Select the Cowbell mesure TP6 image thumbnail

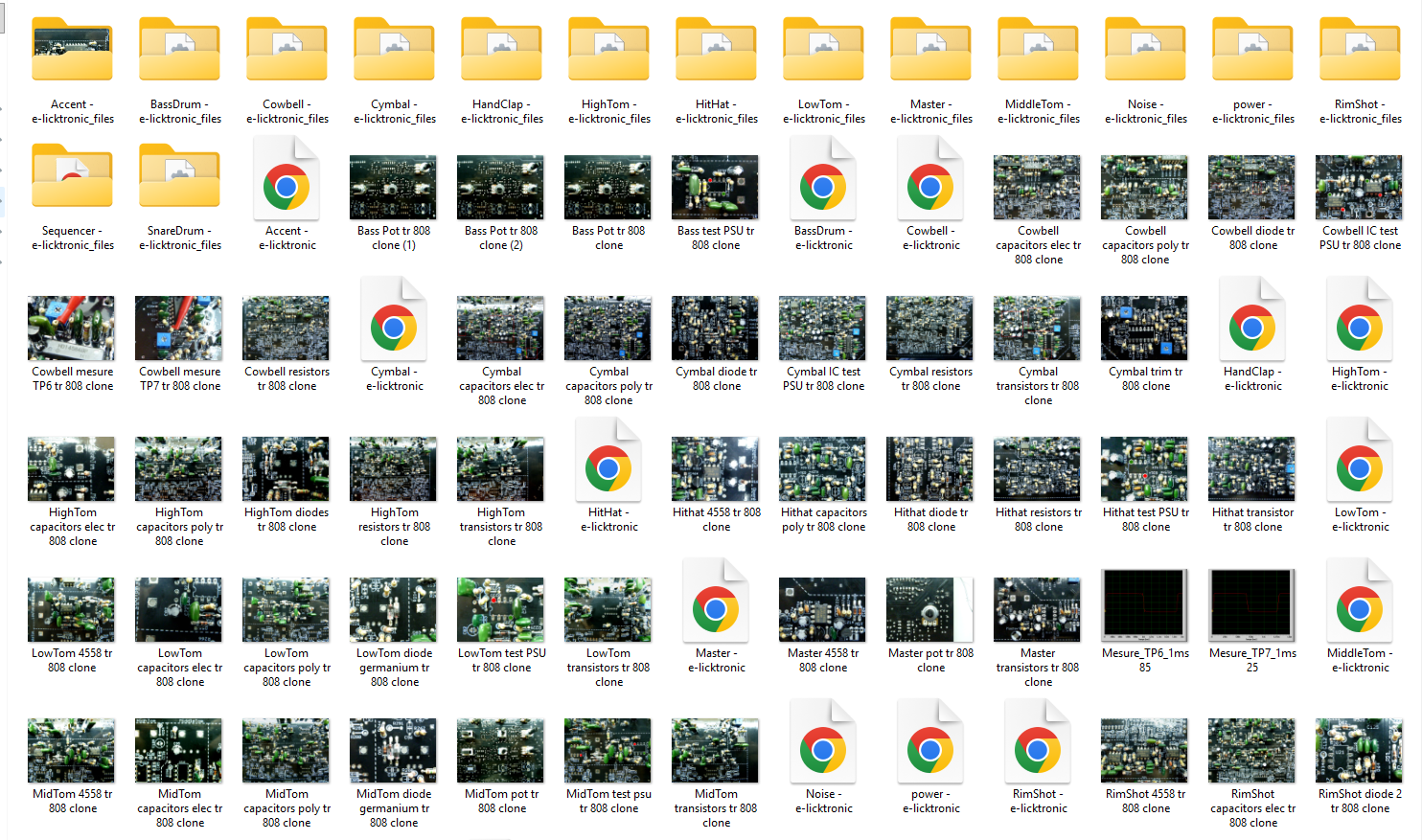(71, 329)
